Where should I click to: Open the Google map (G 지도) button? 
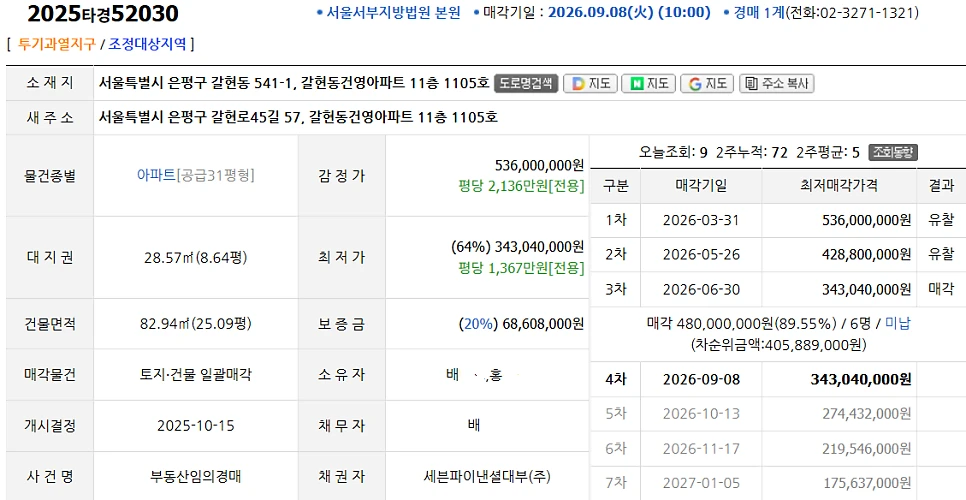[707, 84]
